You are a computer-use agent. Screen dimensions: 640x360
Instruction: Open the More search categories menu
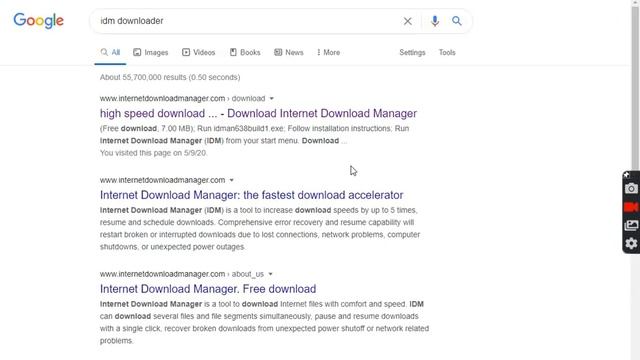pos(328,52)
